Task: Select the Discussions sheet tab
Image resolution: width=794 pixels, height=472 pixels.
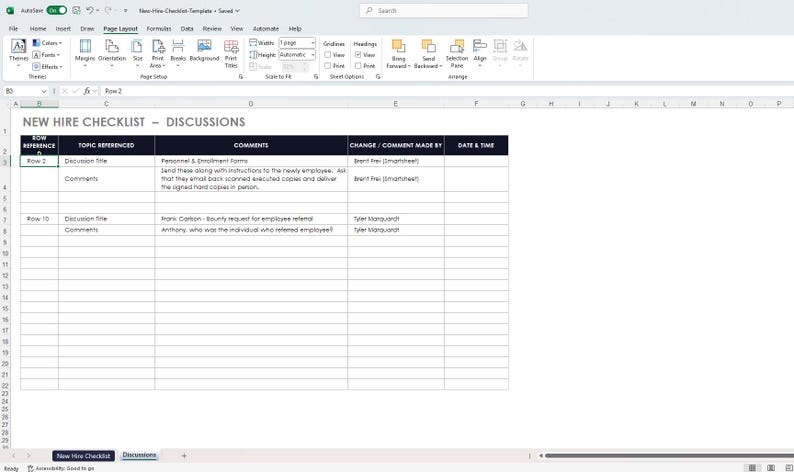Action: pyautogui.click(x=139, y=455)
